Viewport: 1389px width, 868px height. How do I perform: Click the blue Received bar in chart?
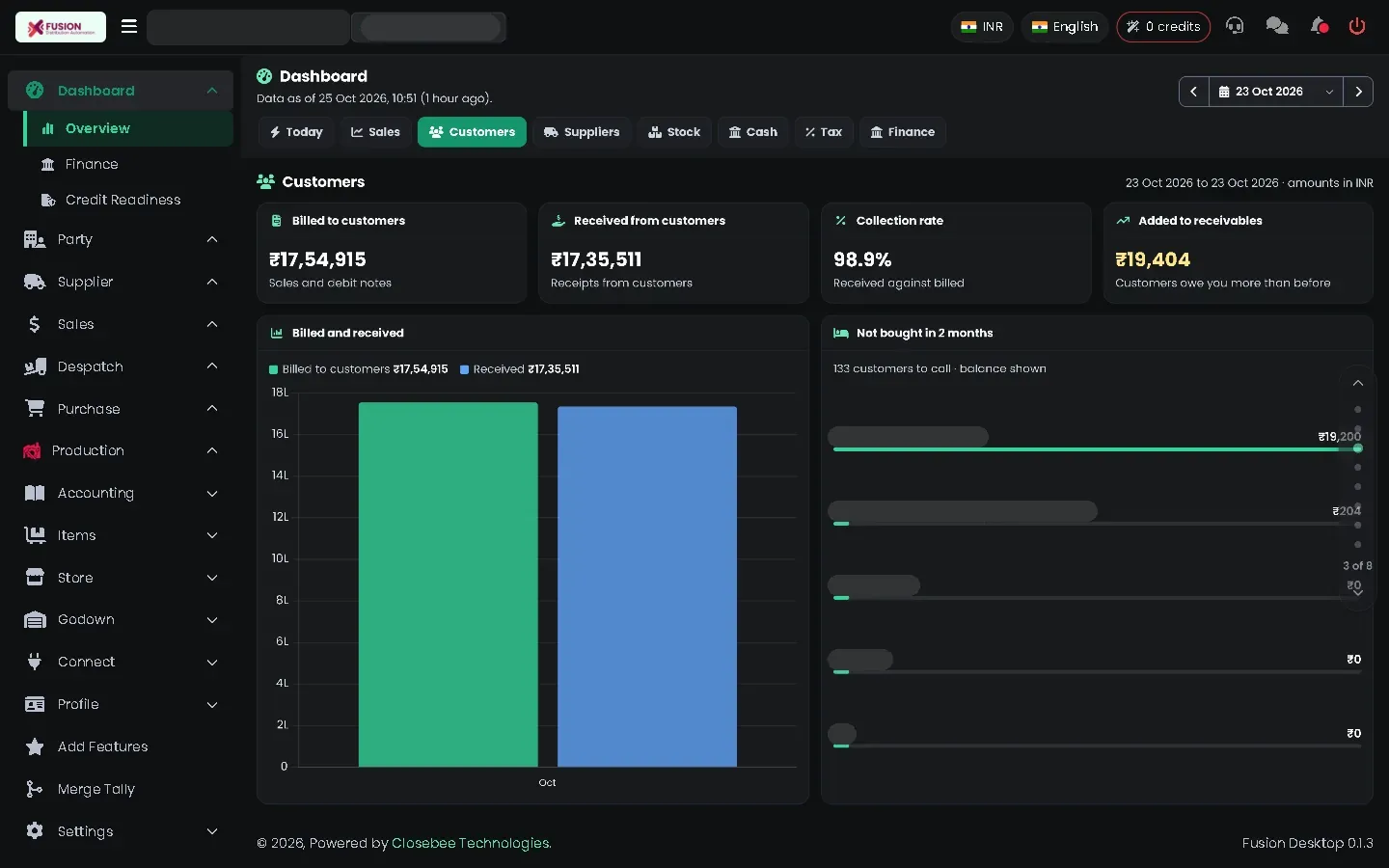[647, 586]
